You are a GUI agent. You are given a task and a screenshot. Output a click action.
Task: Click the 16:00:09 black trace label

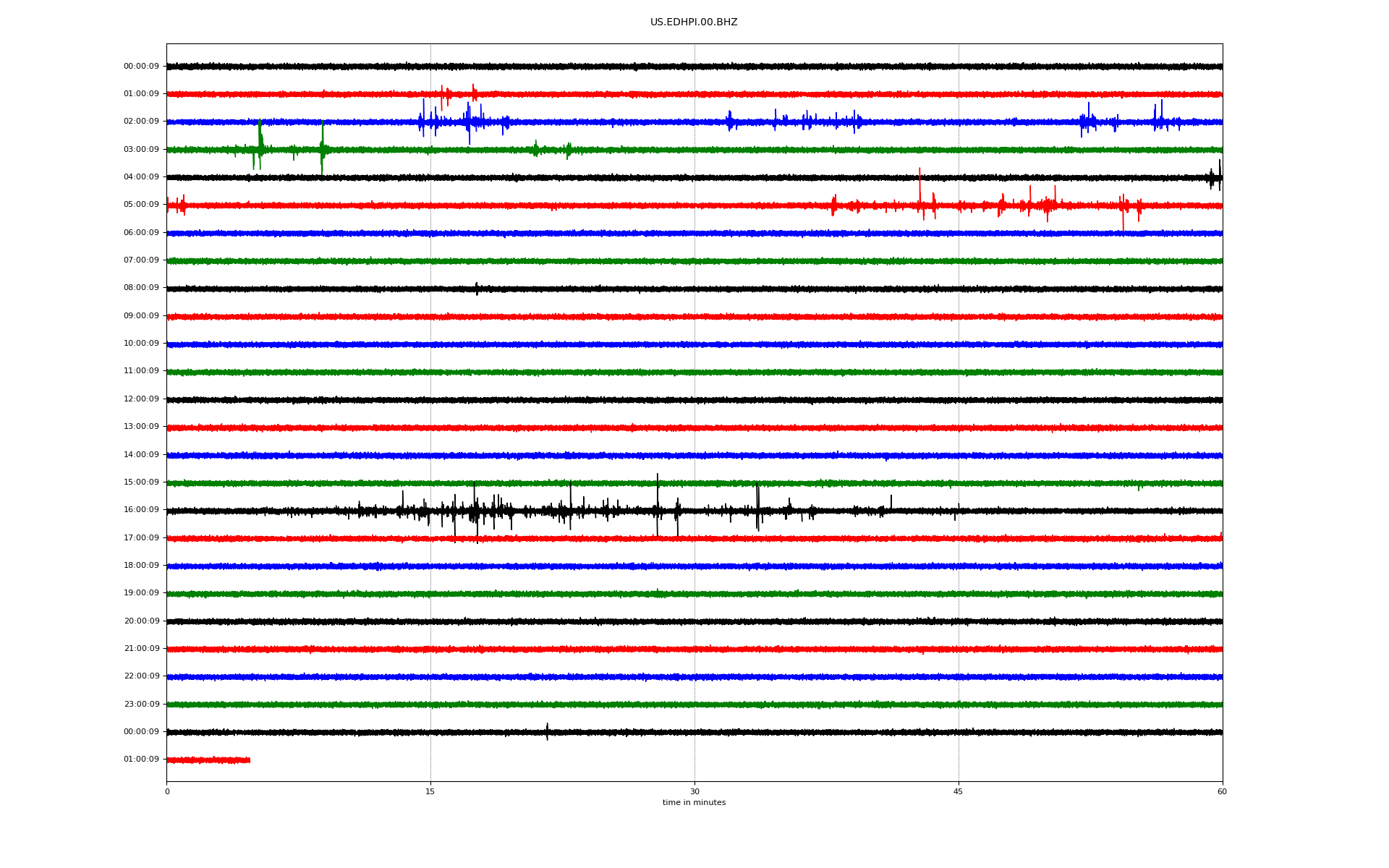[x=141, y=510]
